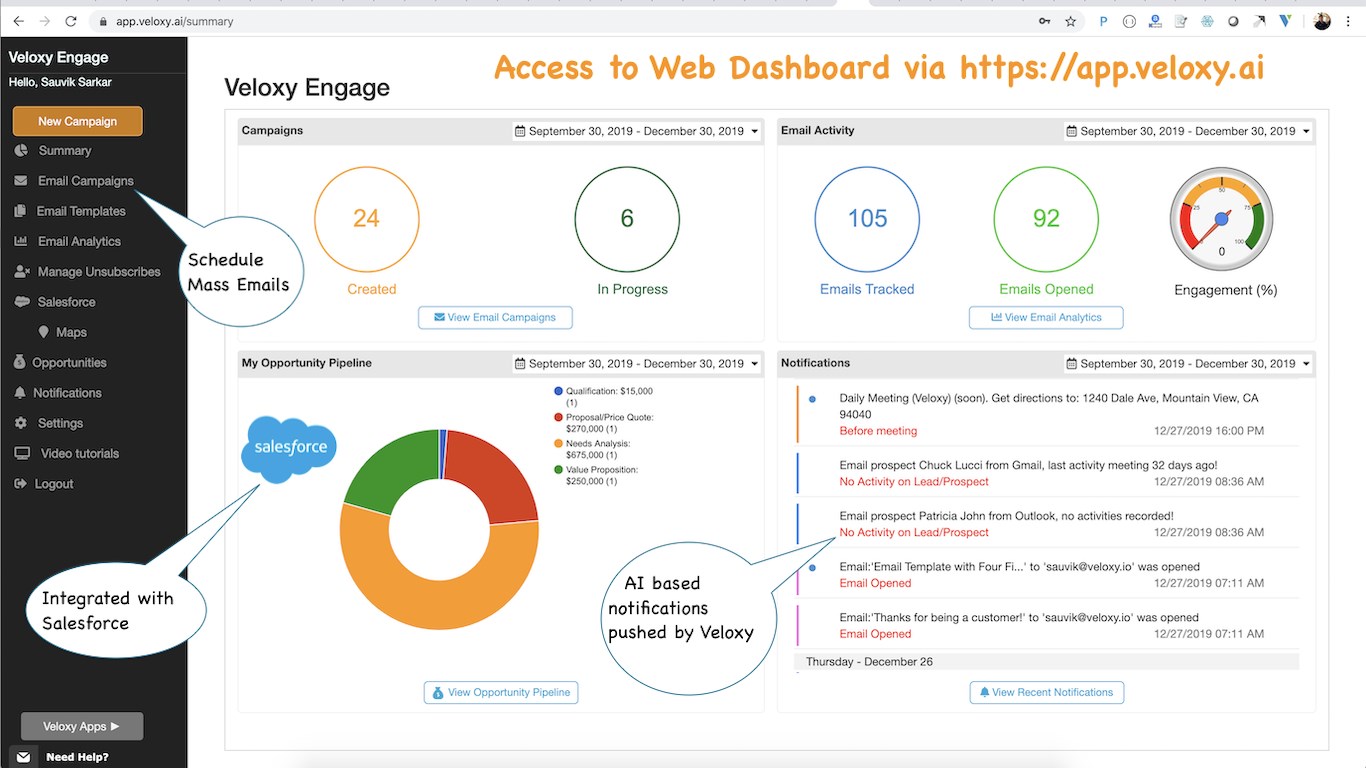This screenshot has height=768, width=1366.
Task: Open the Patricia John prospect notification
Action: 1048,524
